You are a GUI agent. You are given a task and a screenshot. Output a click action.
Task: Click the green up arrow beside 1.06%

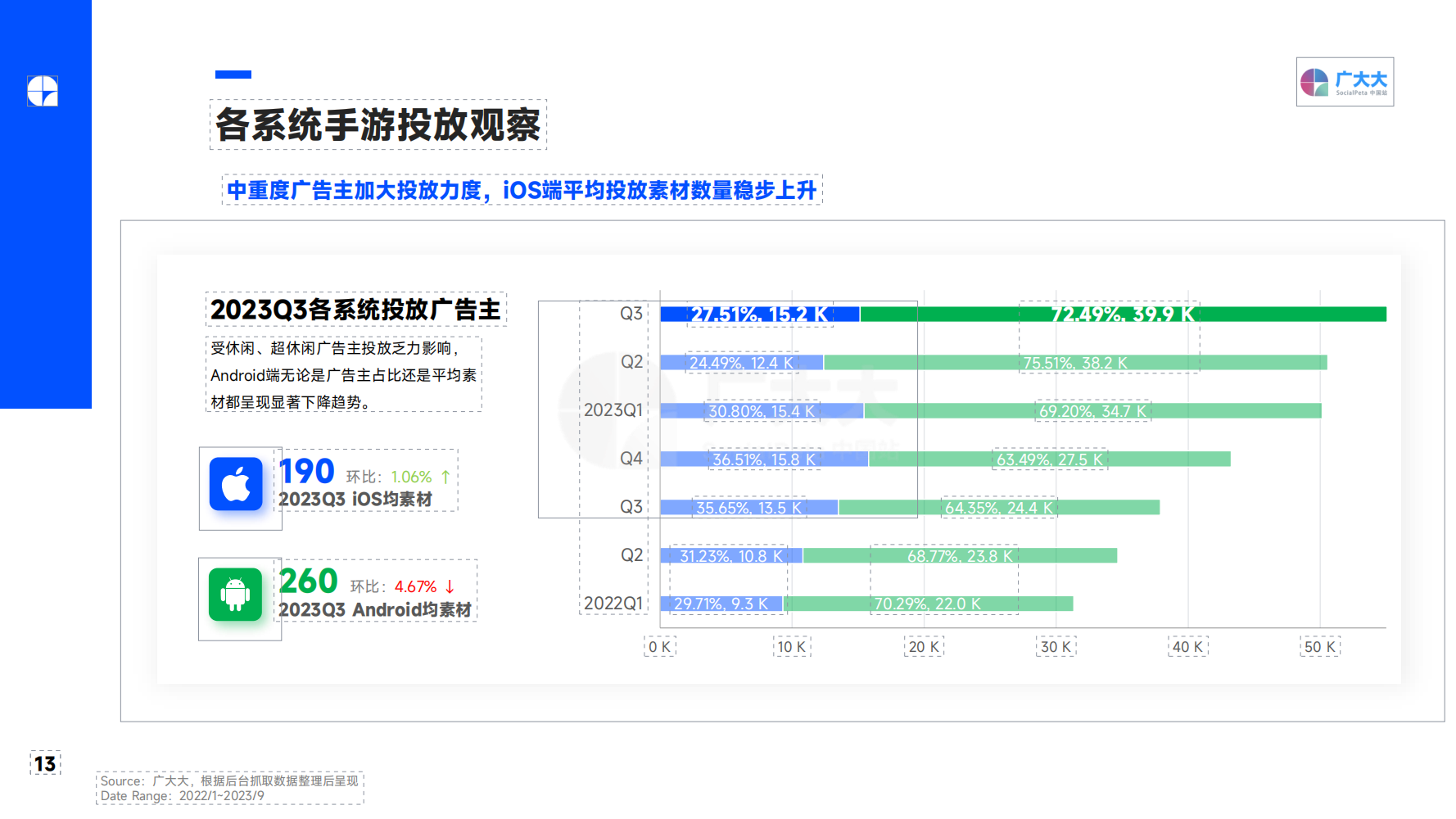coord(445,477)
